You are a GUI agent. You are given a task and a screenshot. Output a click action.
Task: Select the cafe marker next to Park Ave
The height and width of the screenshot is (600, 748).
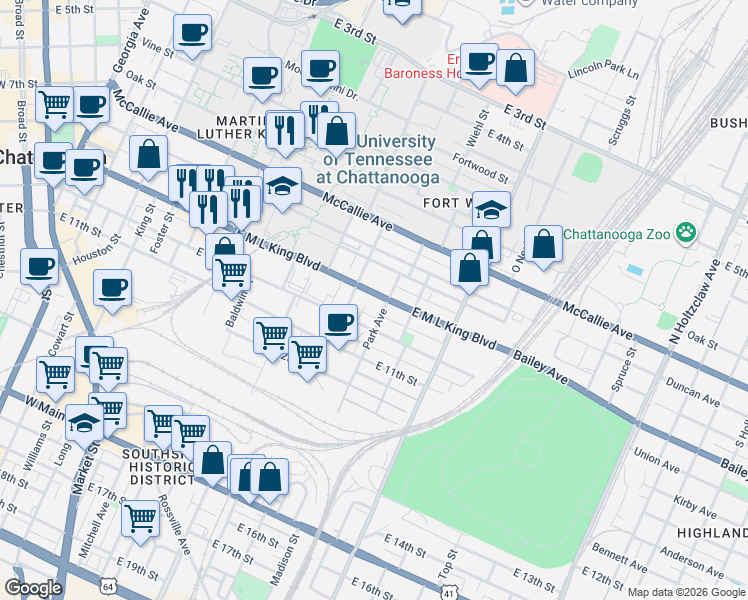click(338, 324)
